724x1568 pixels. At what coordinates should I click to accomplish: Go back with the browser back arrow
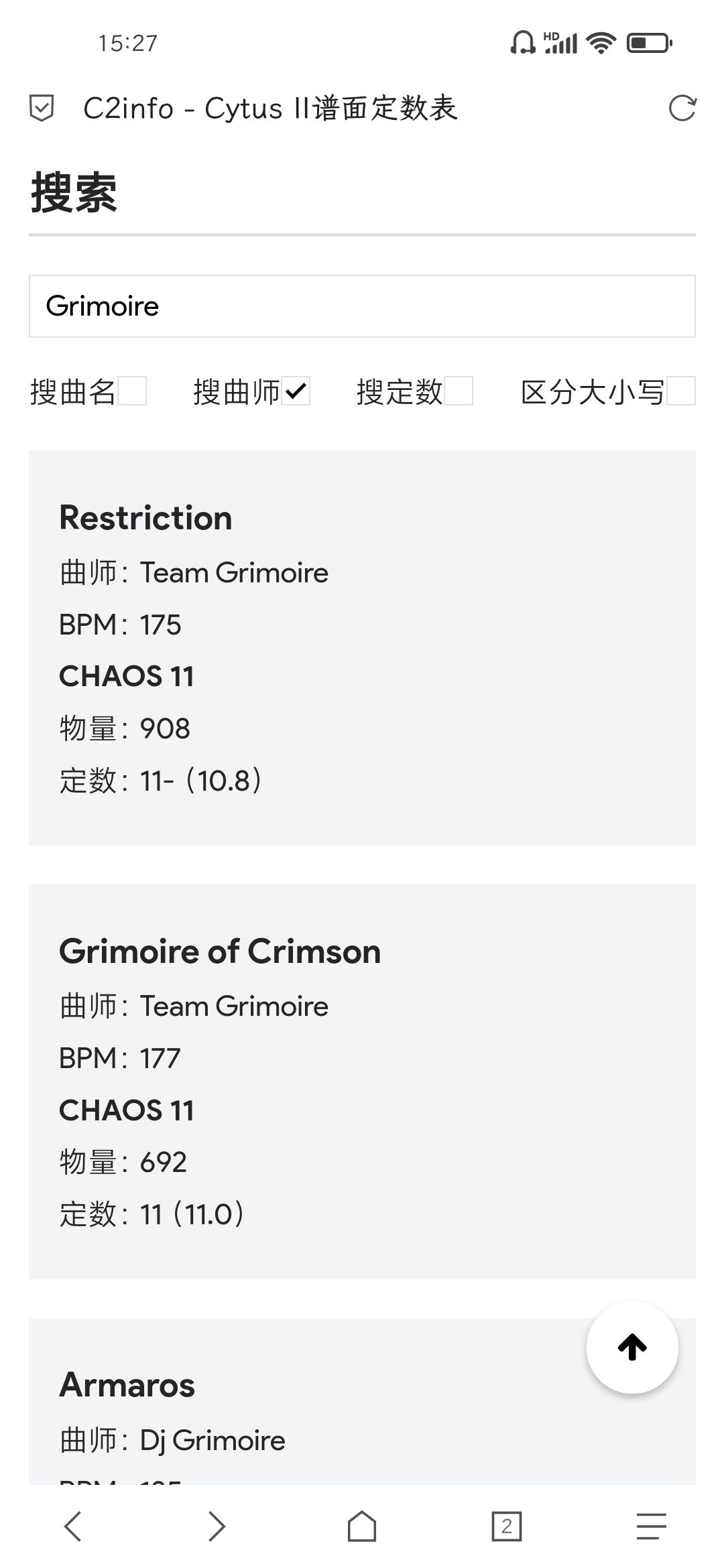[x=72, y=1526]
